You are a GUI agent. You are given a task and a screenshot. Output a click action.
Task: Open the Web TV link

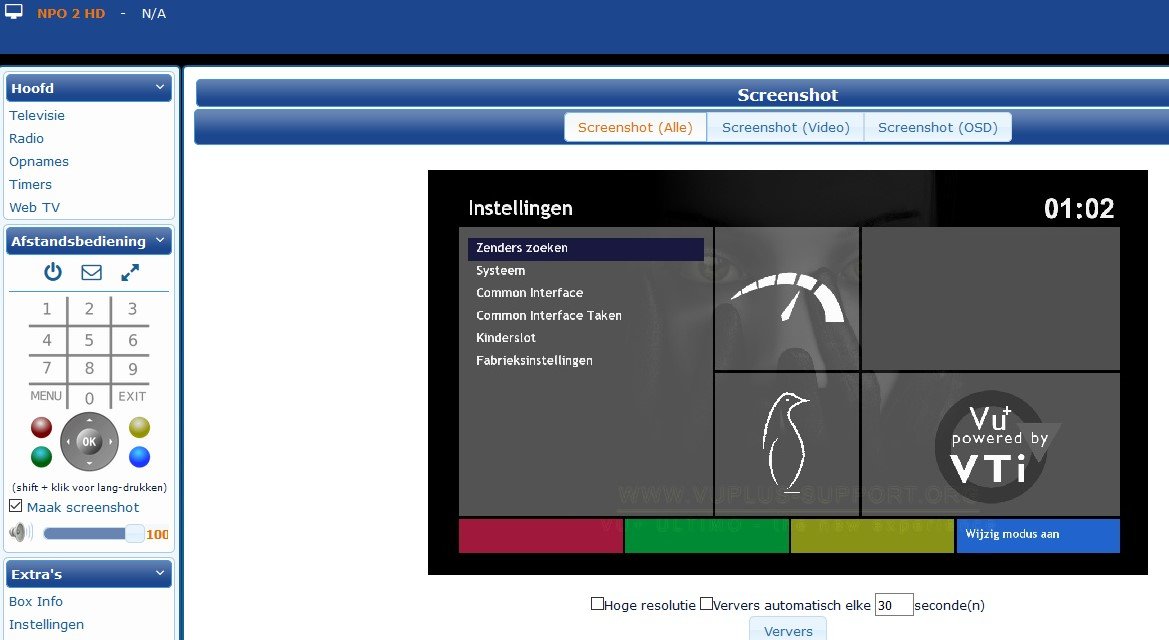[x=34, y=208]
